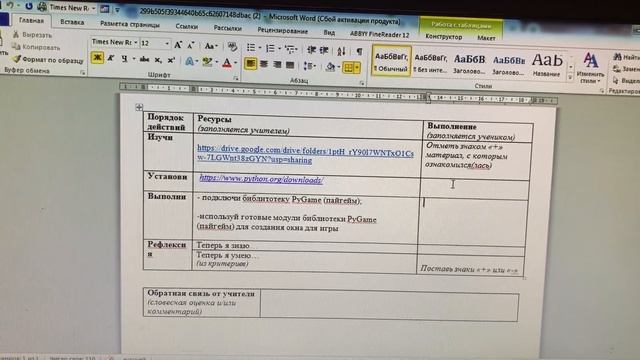Open the Абзац dialog launcher
The height and width of the screenshot is (360, 640).
coord(362,83)
